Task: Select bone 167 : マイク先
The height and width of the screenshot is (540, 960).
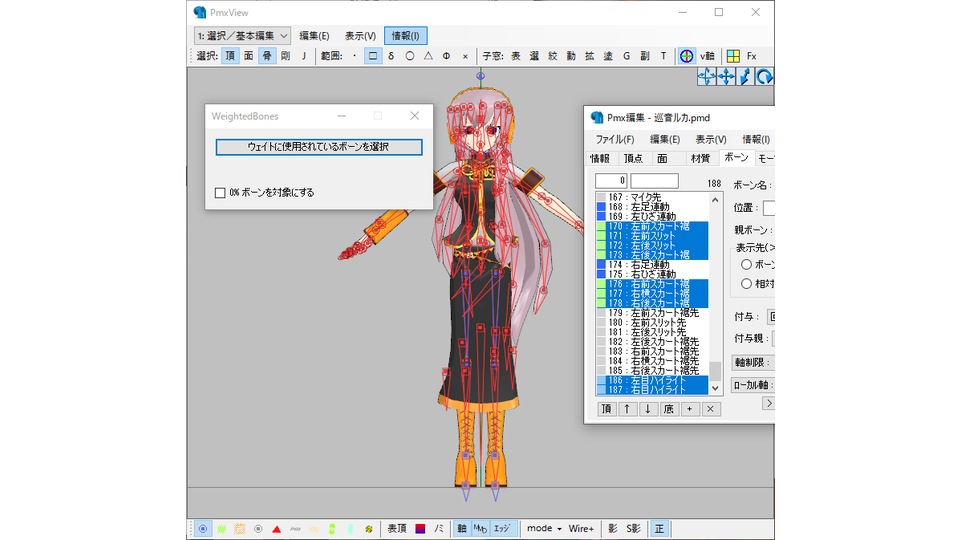Action: pos(652,197)
